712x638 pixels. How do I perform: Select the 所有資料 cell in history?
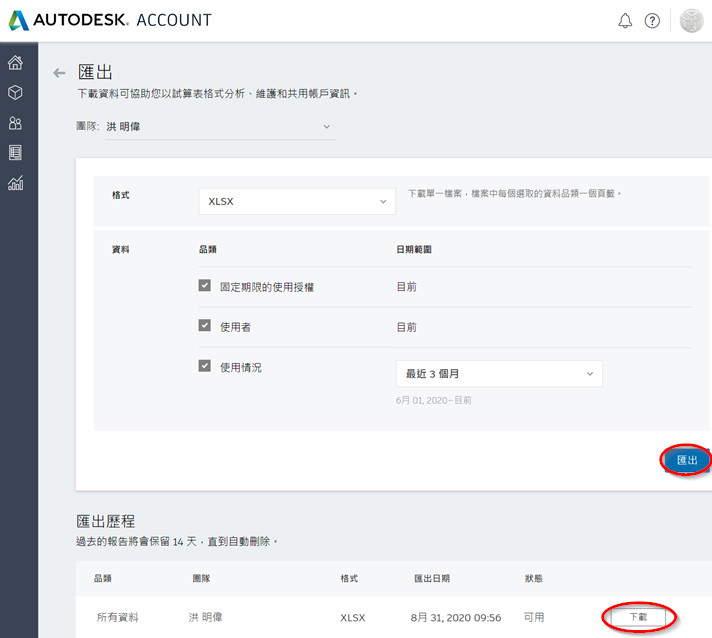118,618
